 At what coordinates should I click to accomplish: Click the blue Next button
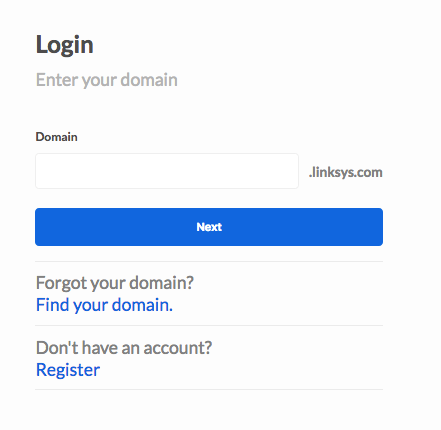click(209, 227)
